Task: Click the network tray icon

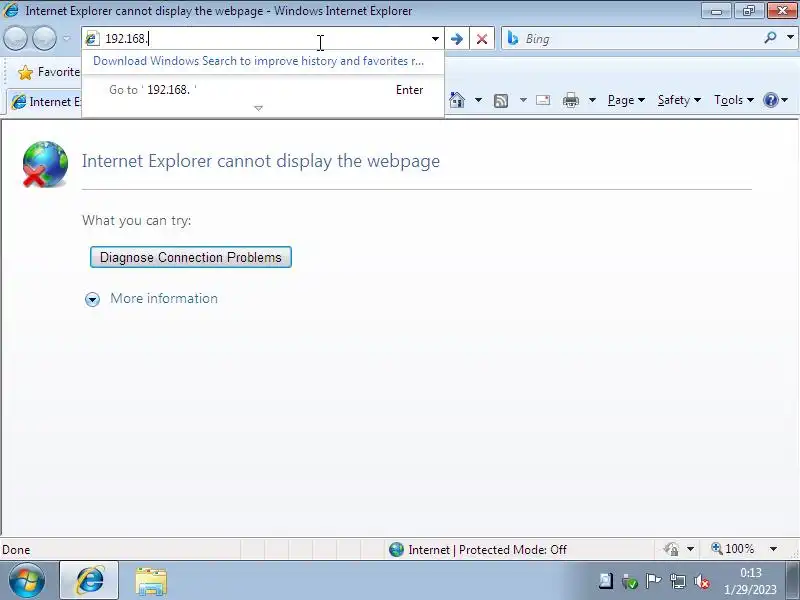Action: click(678, 581)
